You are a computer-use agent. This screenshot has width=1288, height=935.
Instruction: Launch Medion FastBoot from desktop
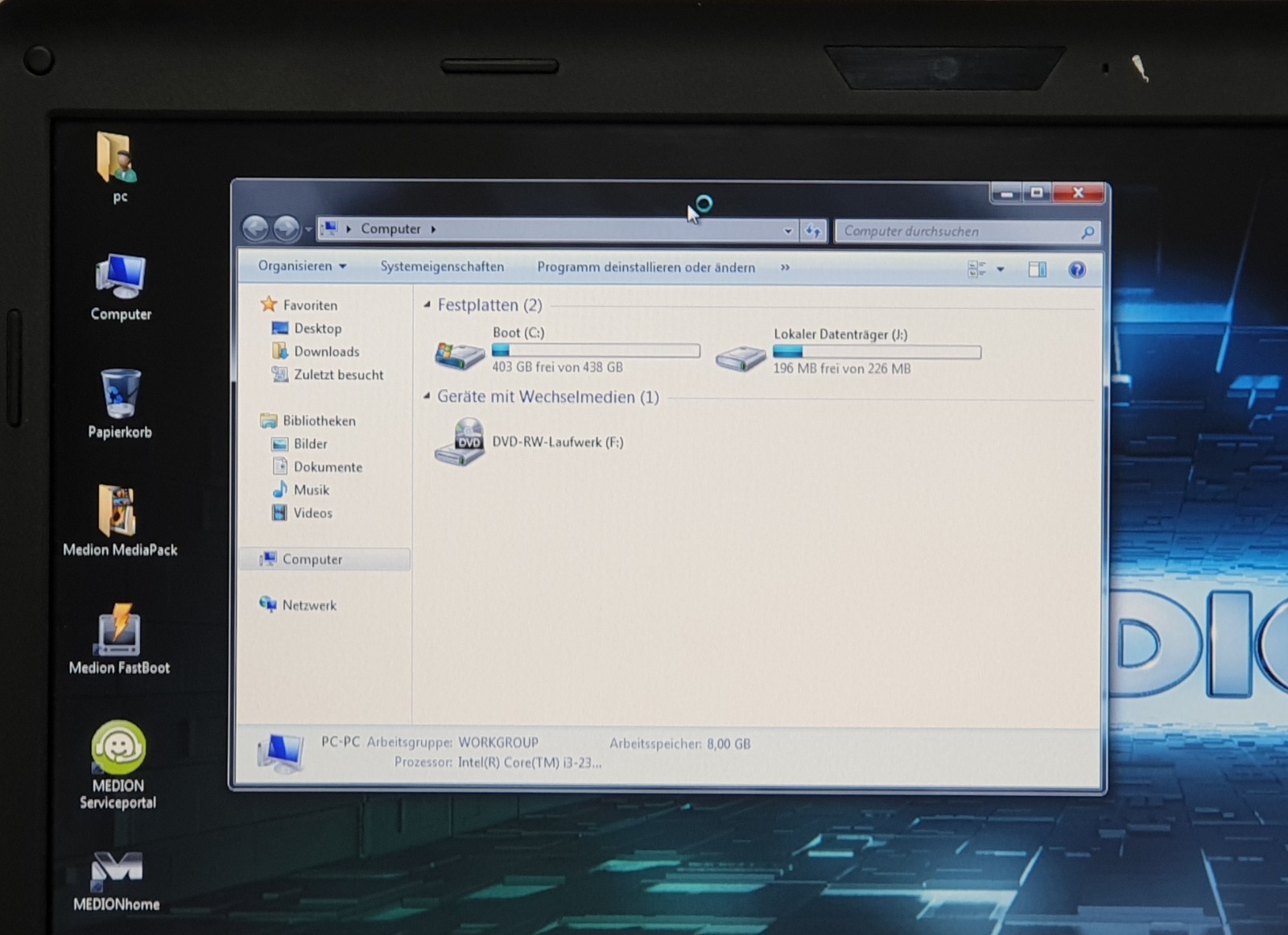click(x=119, y=630)
